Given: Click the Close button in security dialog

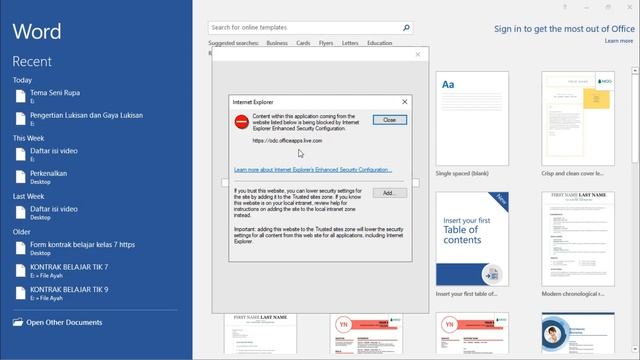Looking at the screenshot, I should tap(389, 120).
